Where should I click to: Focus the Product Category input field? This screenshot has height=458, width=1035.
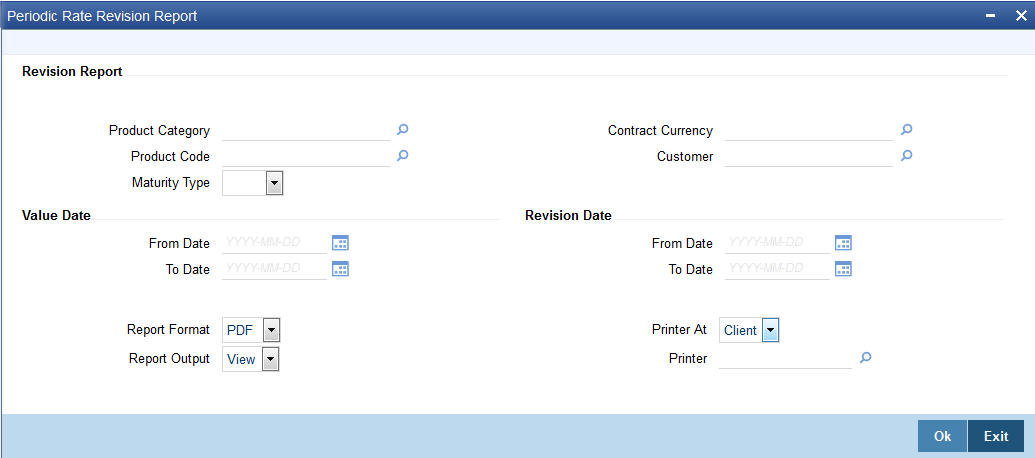[306, 131]
